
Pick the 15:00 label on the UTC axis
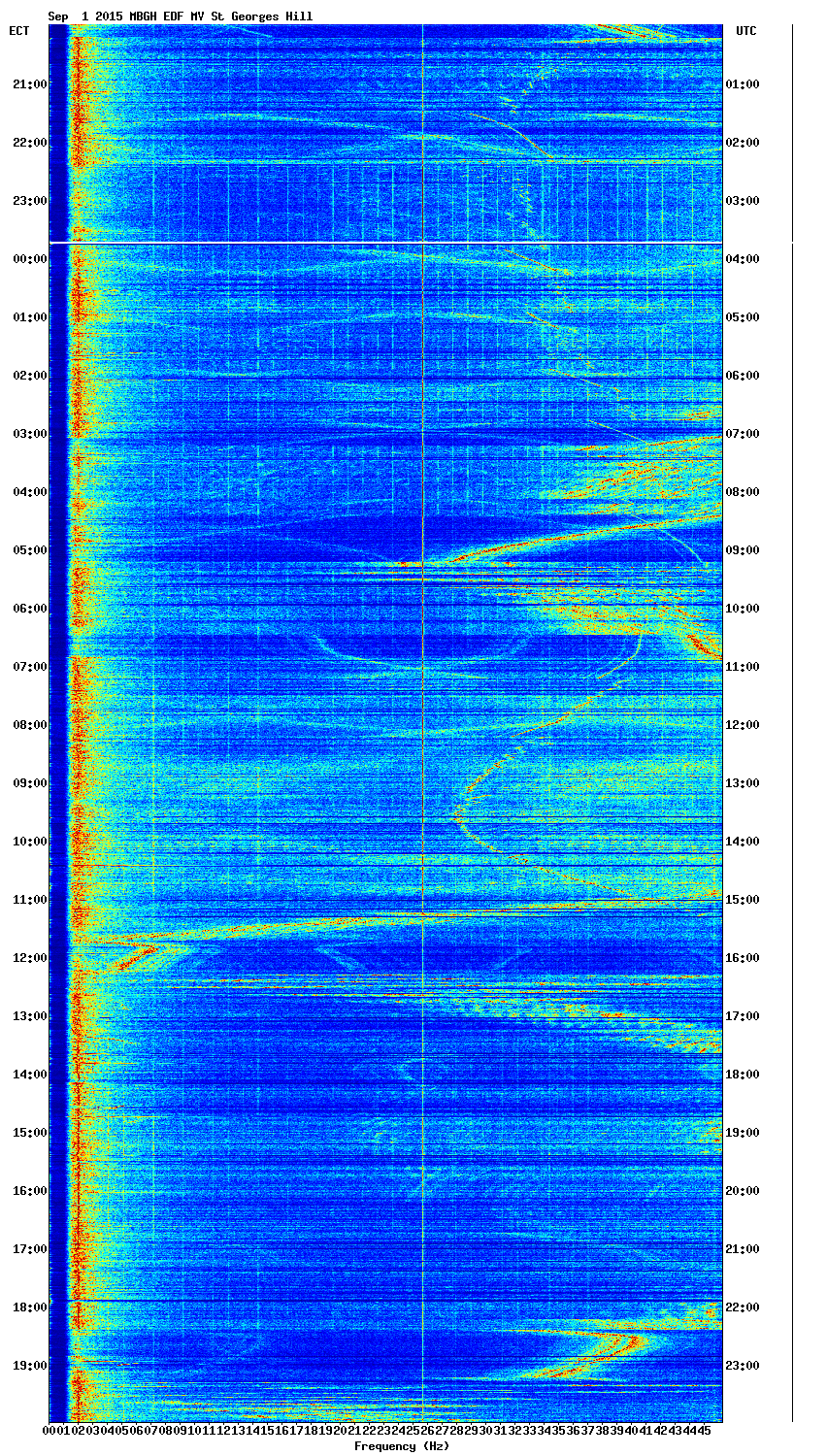tap(743, 900)
